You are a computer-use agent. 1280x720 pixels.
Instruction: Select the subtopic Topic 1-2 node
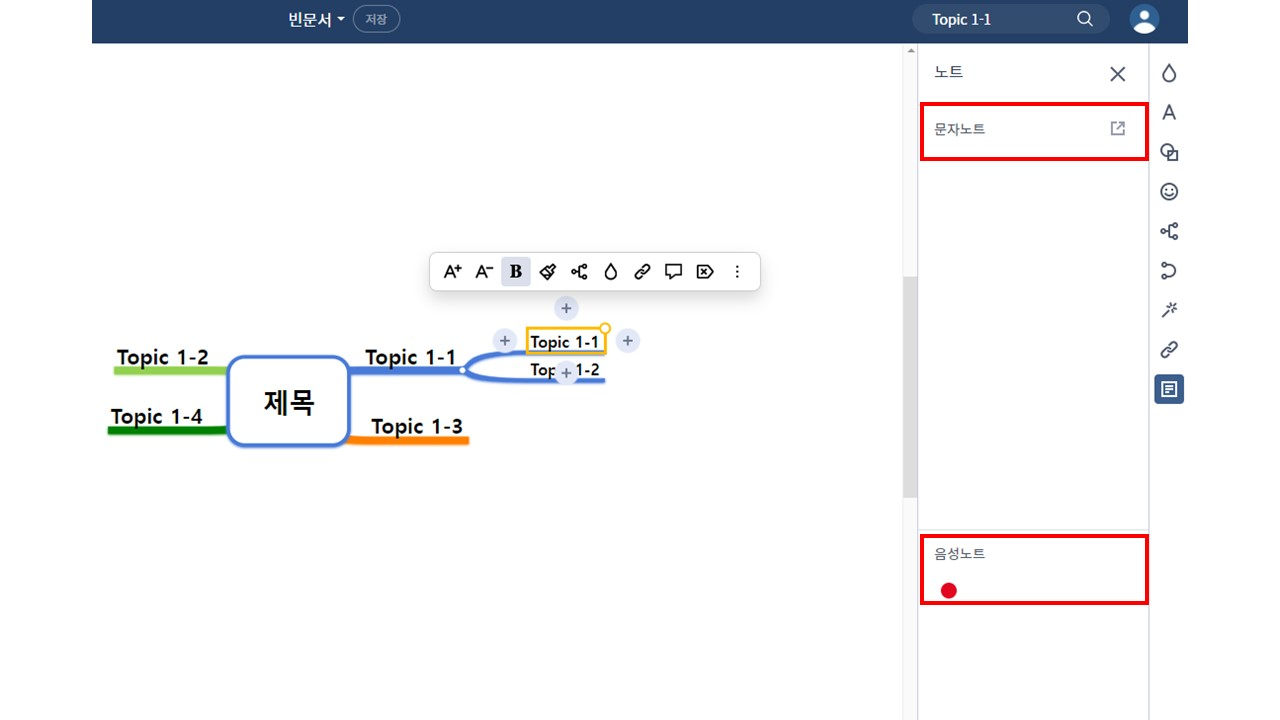565,370
